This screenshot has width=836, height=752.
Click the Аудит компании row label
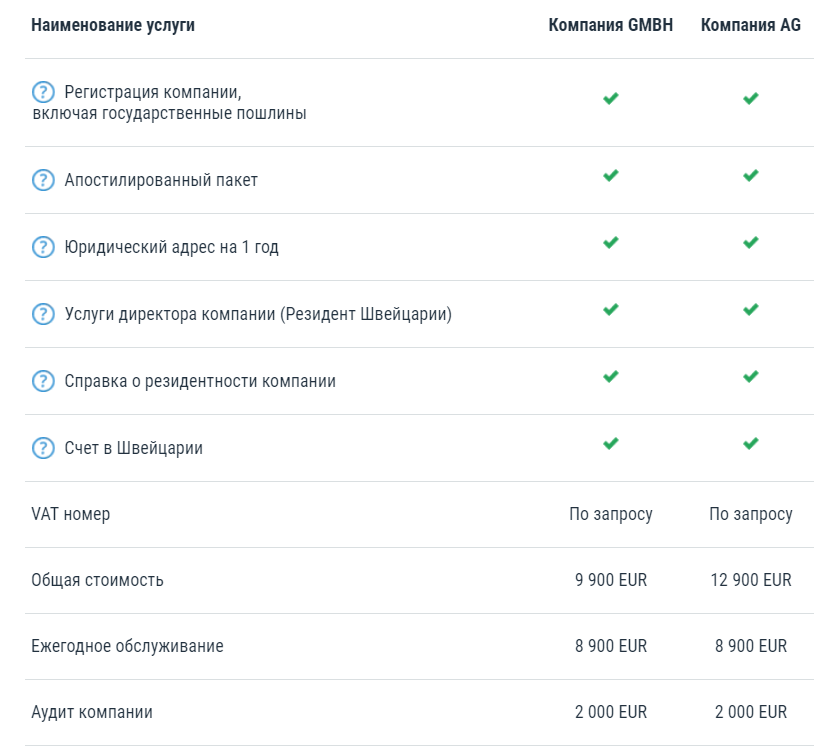[92, 712]
